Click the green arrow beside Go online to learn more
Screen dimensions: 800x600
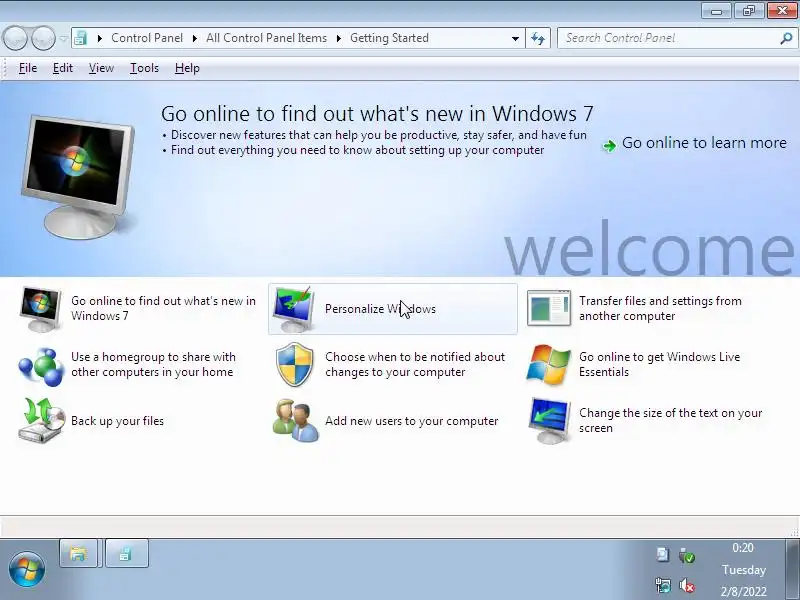(x=609, y=146)
